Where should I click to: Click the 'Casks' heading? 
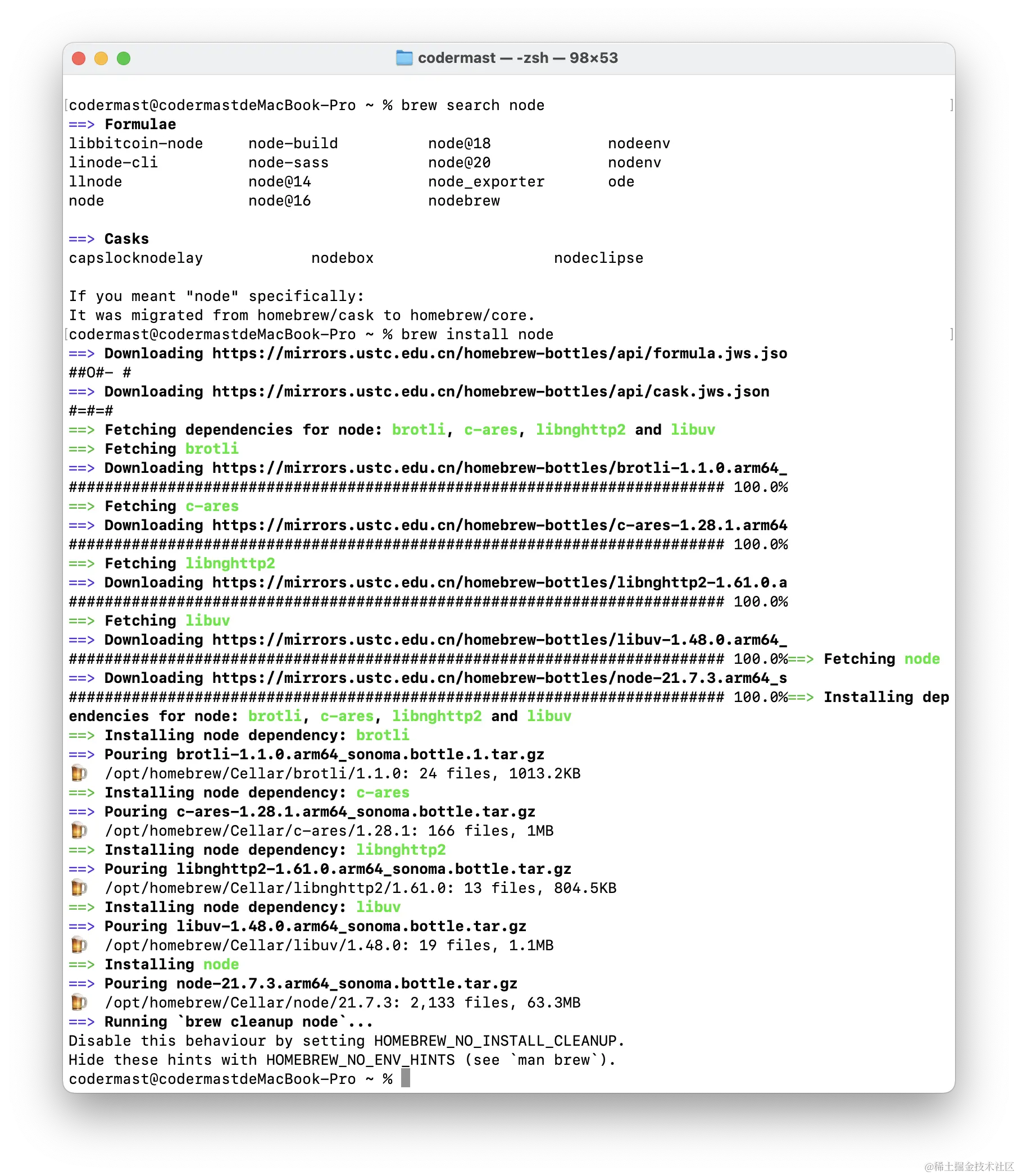coord(126,239)
